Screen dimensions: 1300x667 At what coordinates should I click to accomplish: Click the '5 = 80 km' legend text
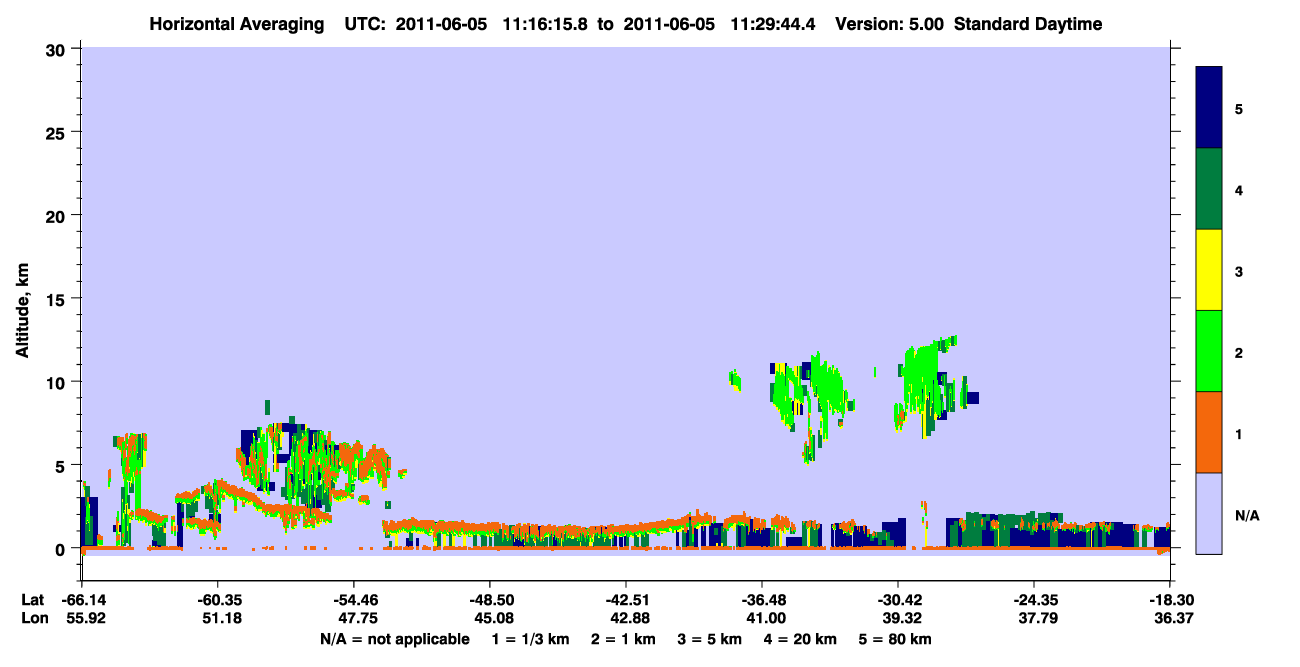[895, 639]
